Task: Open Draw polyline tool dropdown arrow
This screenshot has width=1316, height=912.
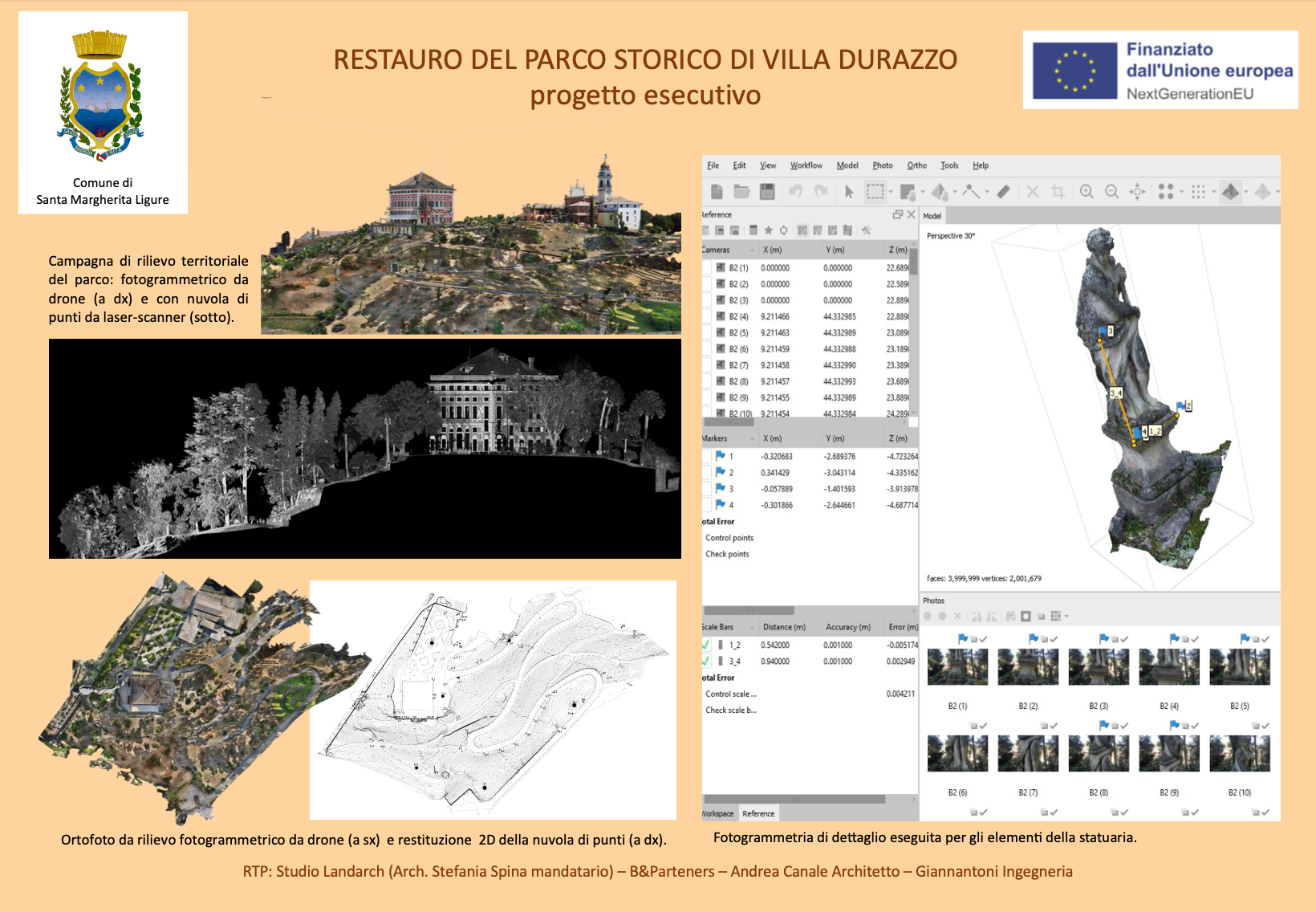Action: click(x=987, y=192)
